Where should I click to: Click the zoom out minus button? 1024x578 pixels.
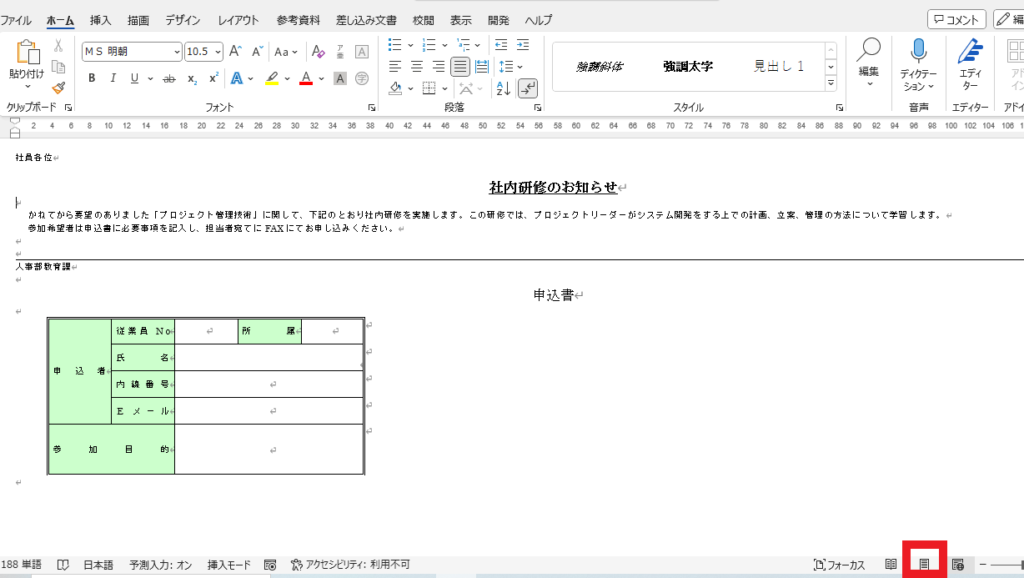point(982,564)
